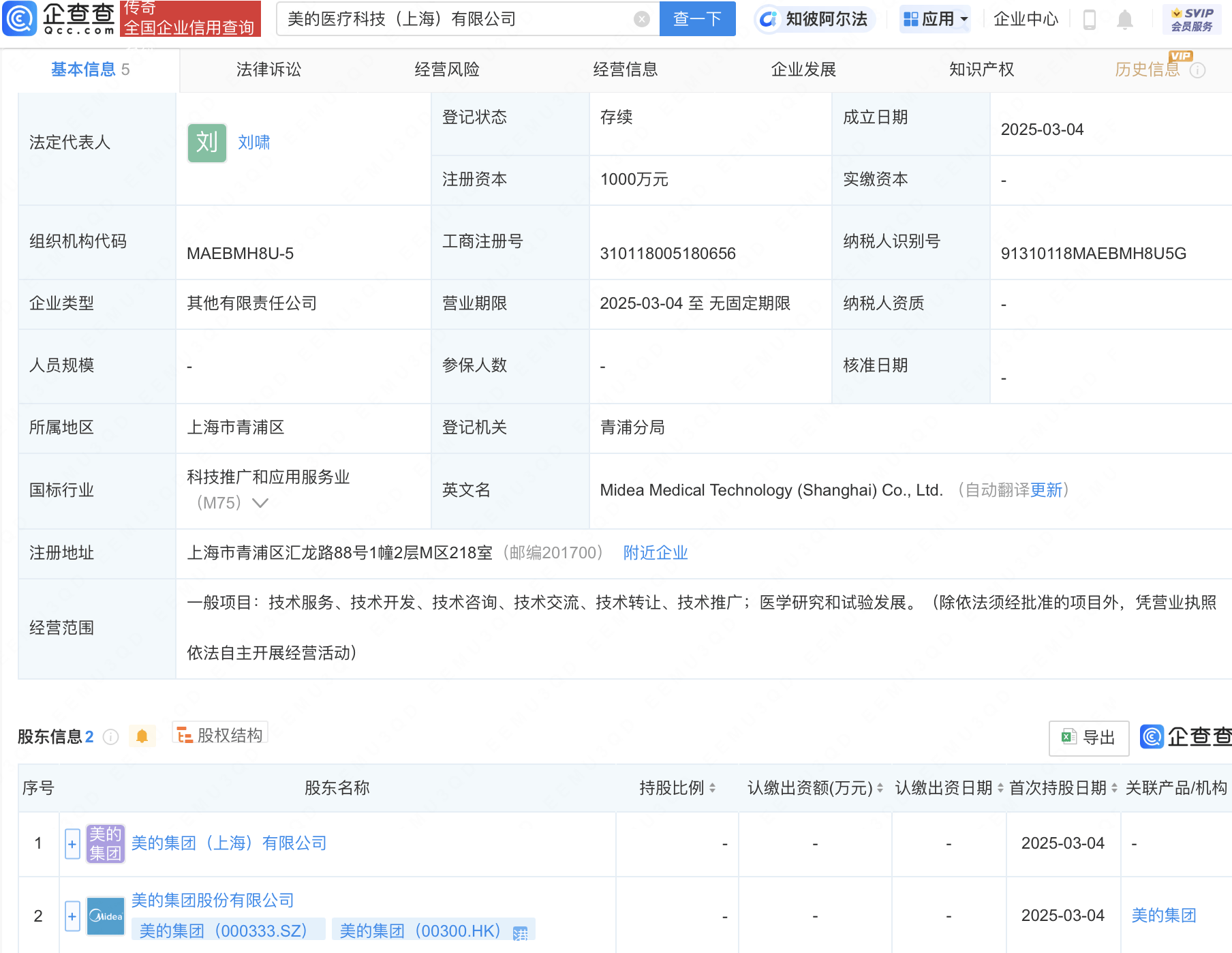Click the 成立日期 value 2025-03-04
The height and width of the screenshot is (953, 1232).
(x=1042, y=130)
